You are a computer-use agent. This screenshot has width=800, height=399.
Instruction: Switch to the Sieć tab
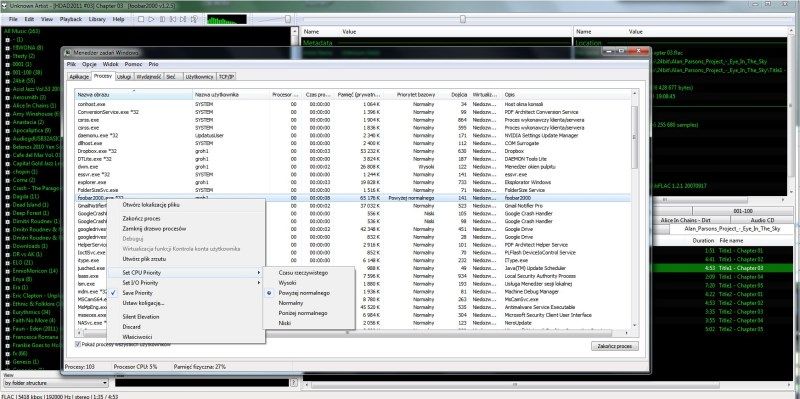coord(172,77)
